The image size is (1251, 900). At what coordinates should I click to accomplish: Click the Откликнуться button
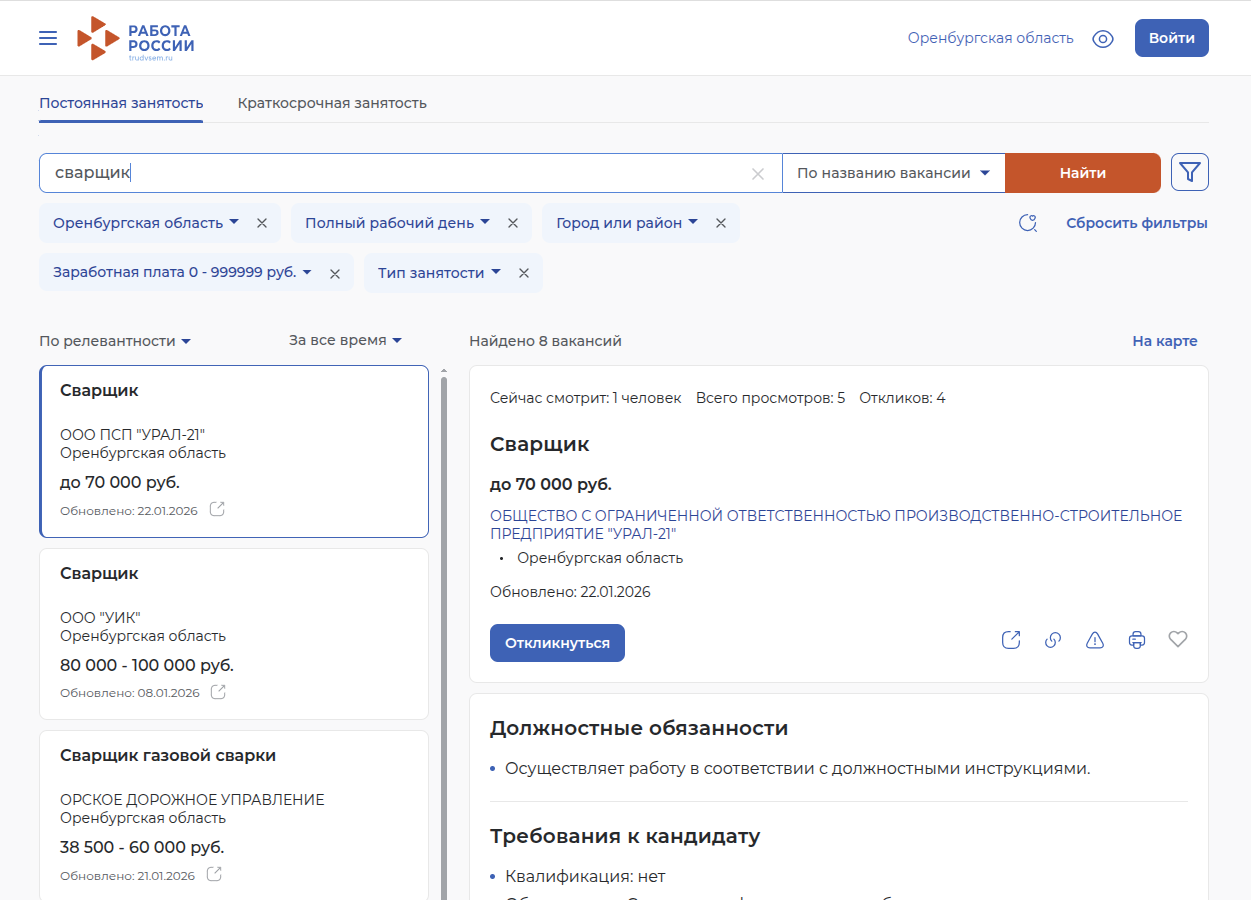(x=557, y=643)
